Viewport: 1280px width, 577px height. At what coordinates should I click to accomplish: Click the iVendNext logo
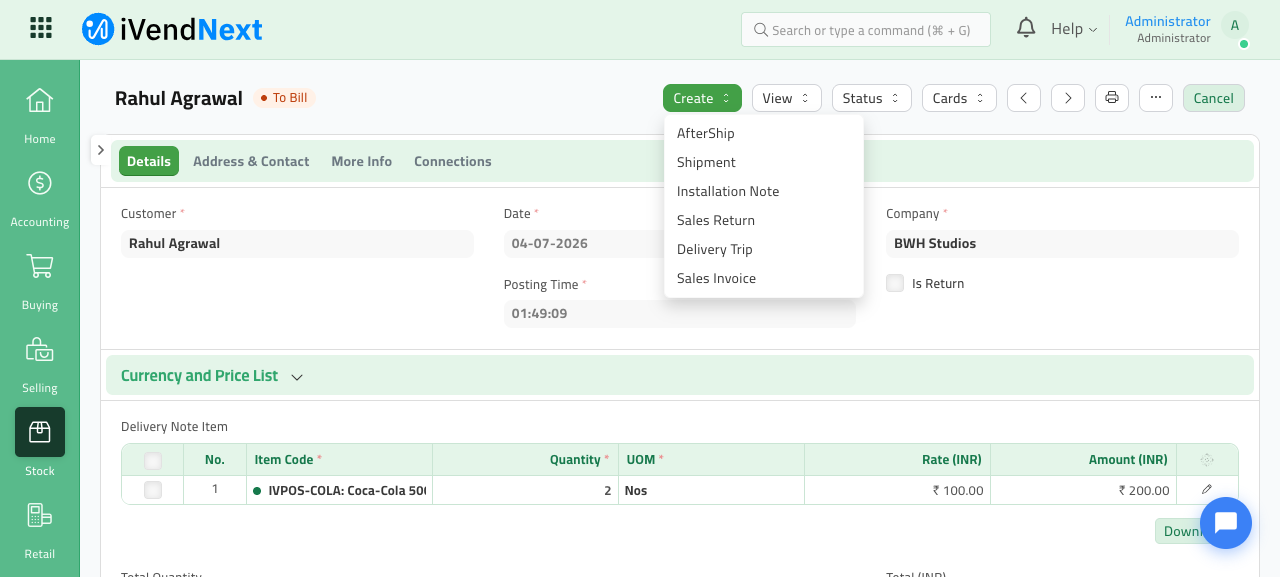pyautogui.click(x=172, y=29)
